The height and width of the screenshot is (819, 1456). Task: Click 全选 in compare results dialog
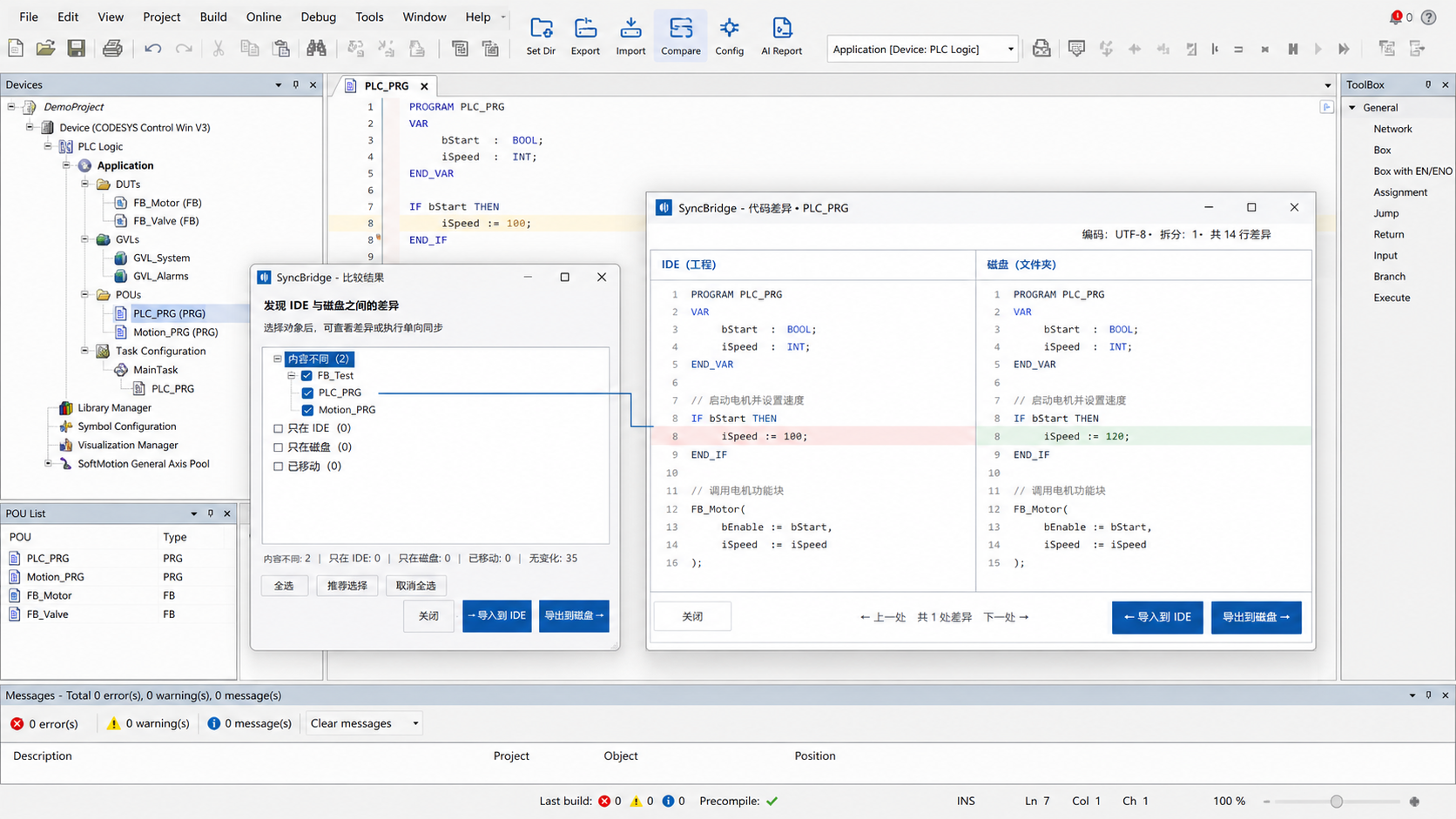(284, 586)
